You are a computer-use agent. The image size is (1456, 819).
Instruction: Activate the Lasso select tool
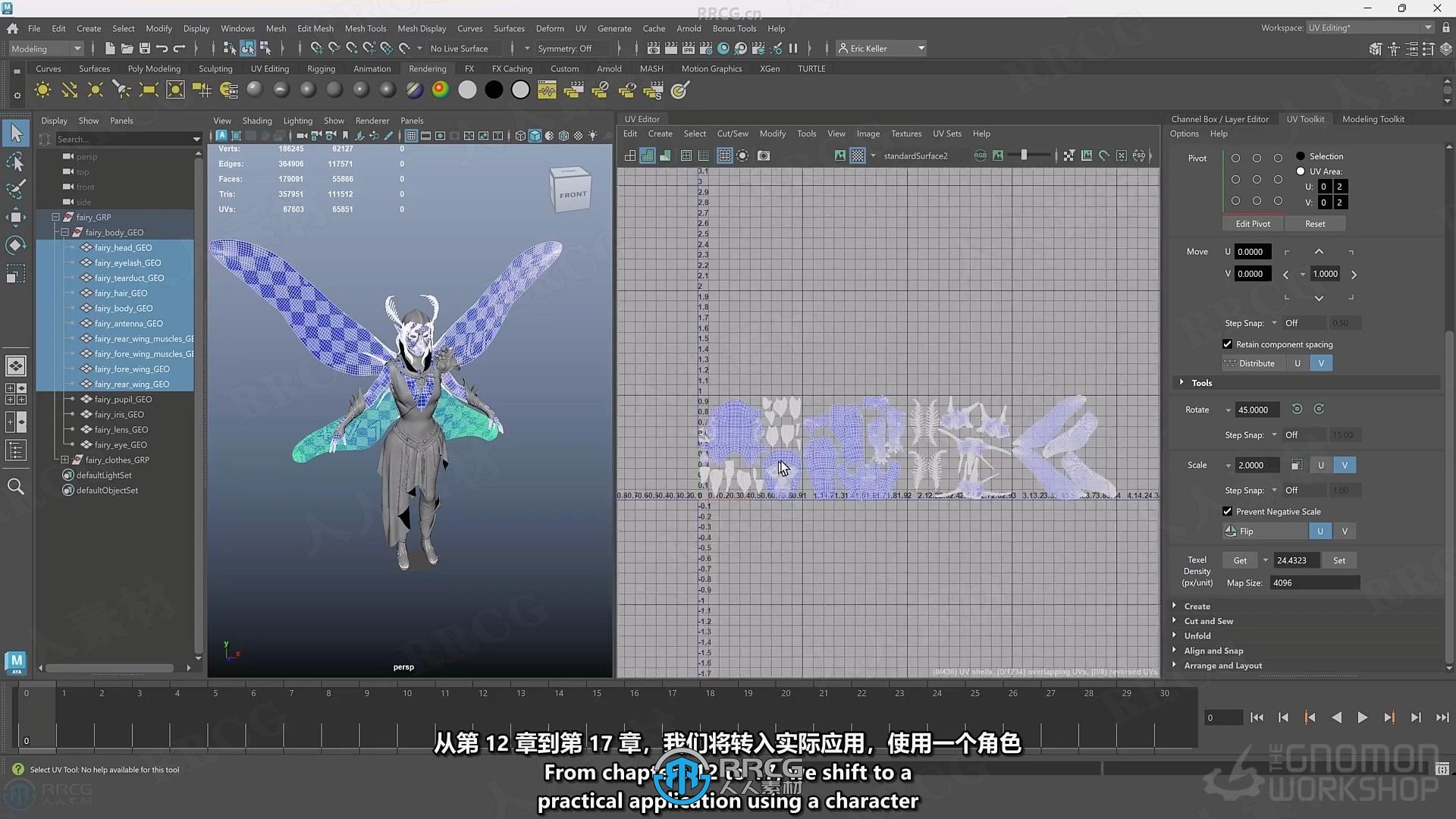[x=16, y=162]
